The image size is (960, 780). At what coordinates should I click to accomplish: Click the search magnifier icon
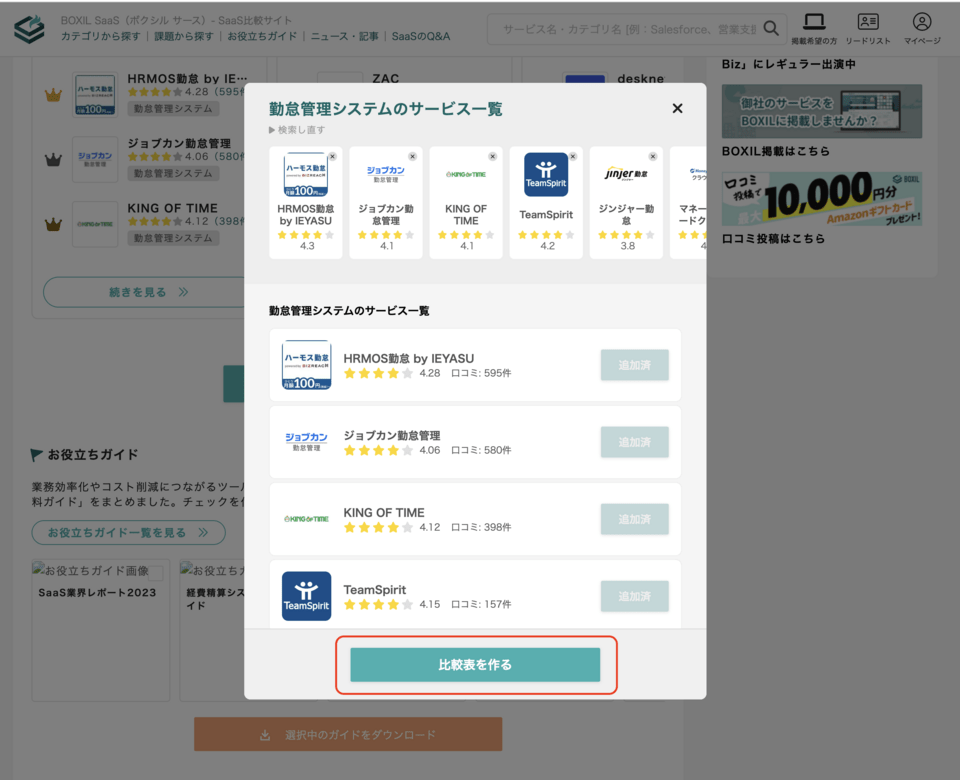(x=771, y=28)
